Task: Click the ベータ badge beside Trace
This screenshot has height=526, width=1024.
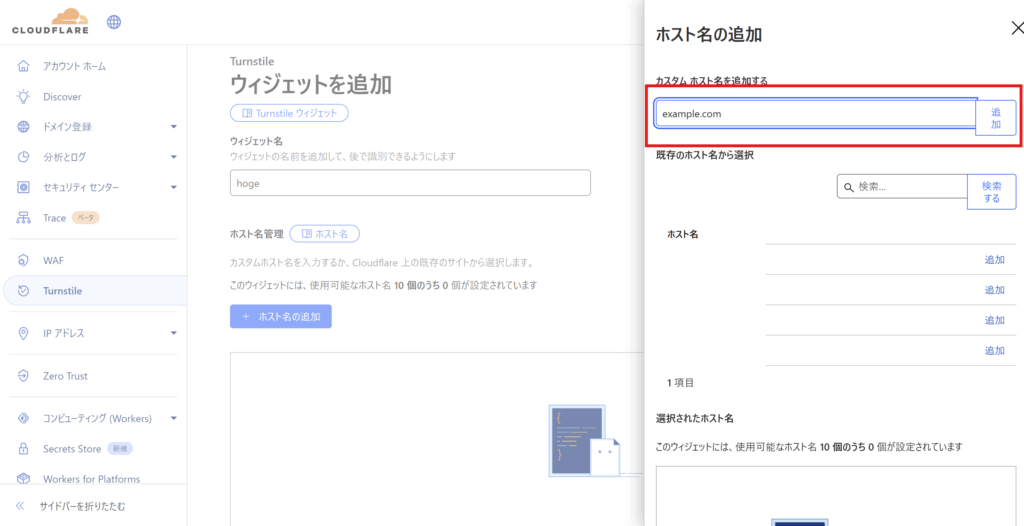Action: (x=86, y=218)
